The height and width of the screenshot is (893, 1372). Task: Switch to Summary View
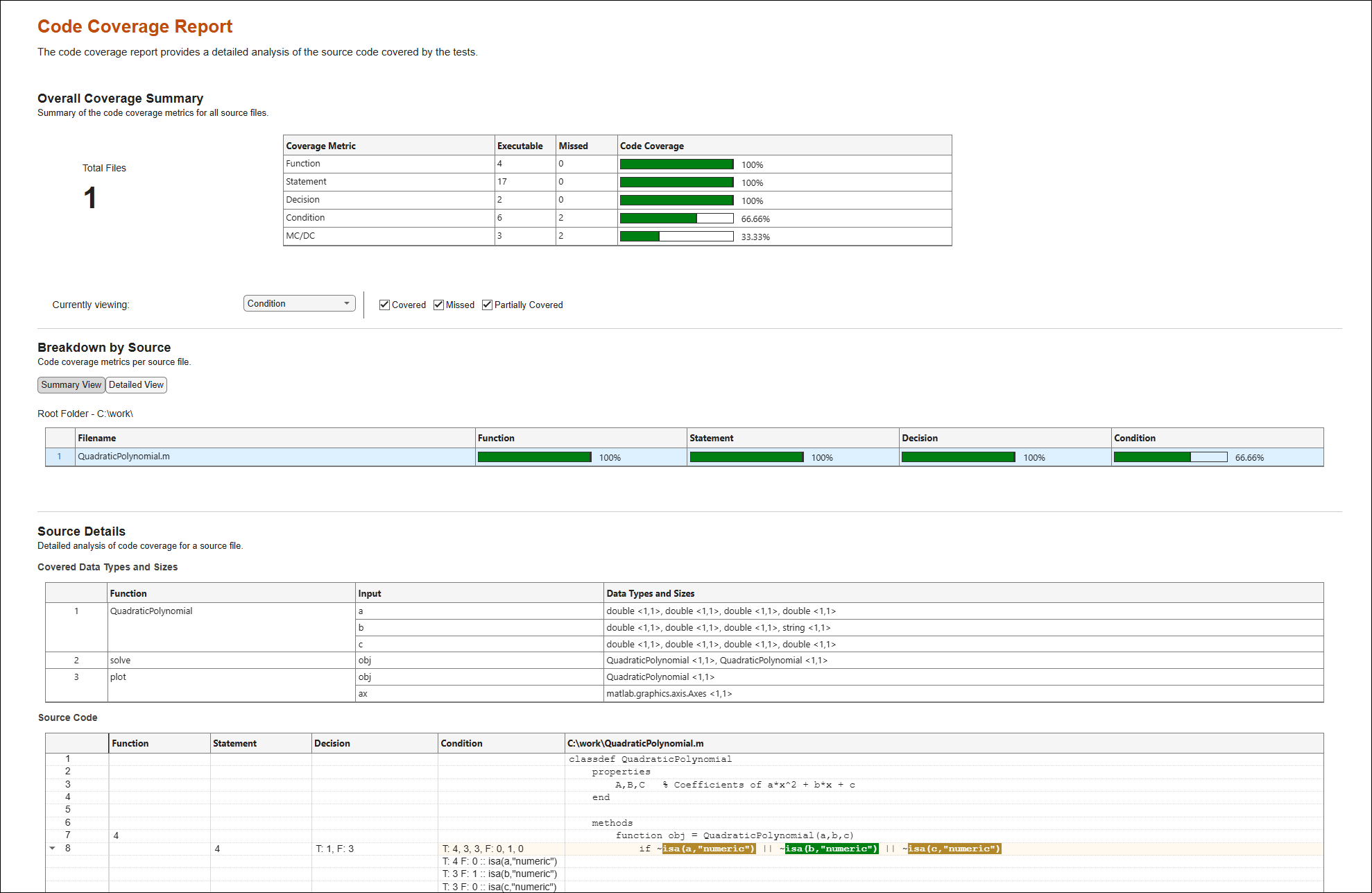pyautogui.click(x=71, y=385)
